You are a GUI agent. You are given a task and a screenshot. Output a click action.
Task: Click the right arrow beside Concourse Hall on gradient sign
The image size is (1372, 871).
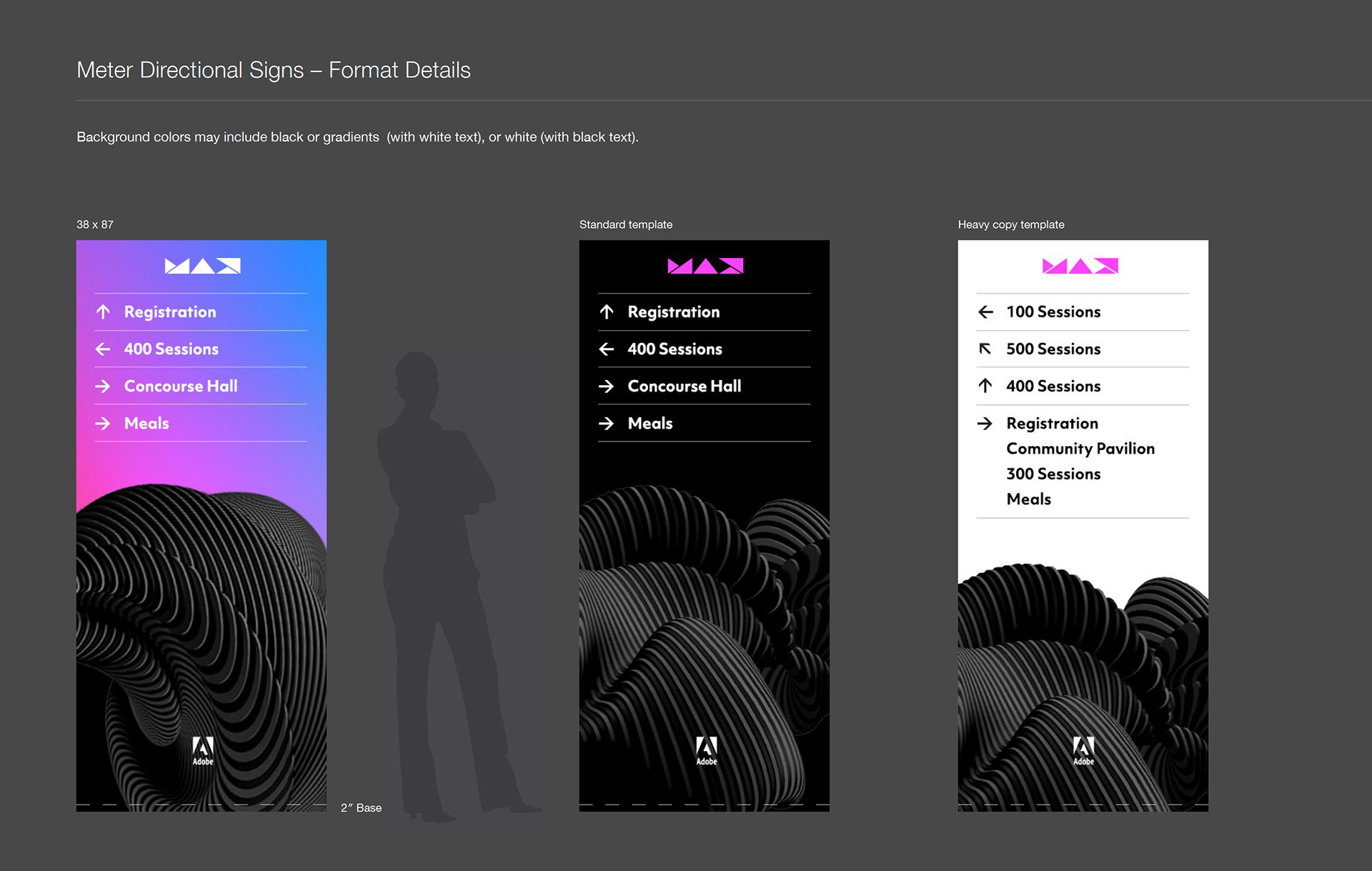[x=103, y=386]
